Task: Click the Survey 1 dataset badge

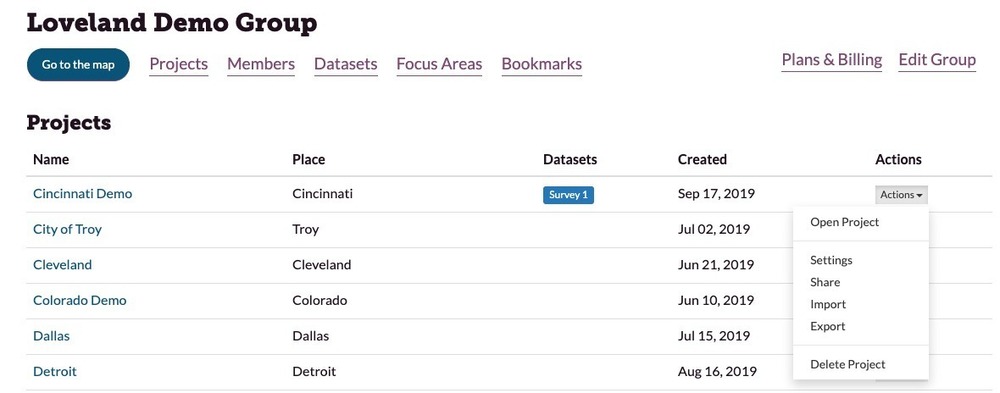Action: click(568, 195)
